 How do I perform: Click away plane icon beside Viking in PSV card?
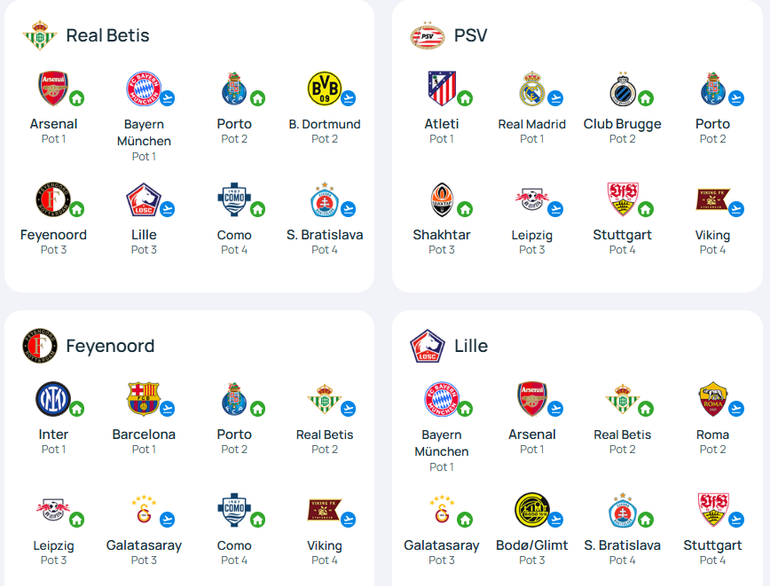click(736, 209)
